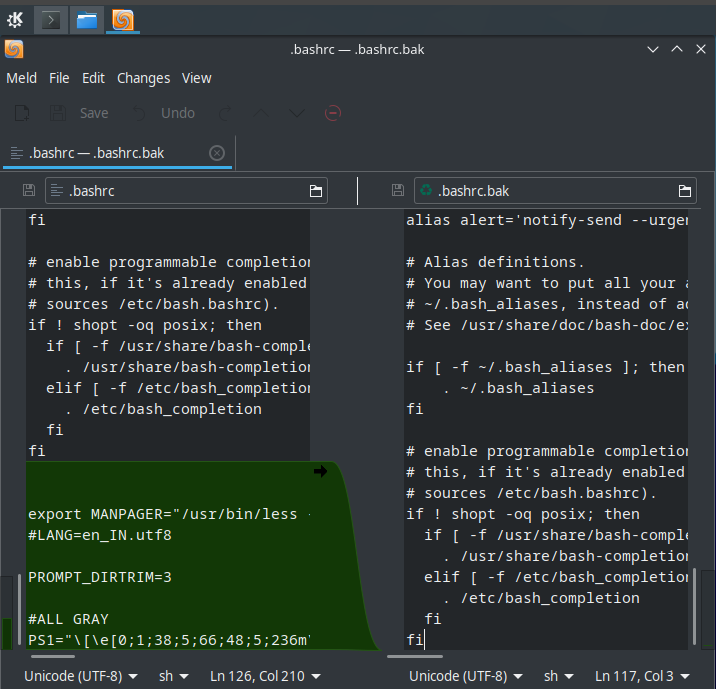The width and height of the screenshot is (716, 689).
Task: Push green change right using arrow
Action: (320, 472)
